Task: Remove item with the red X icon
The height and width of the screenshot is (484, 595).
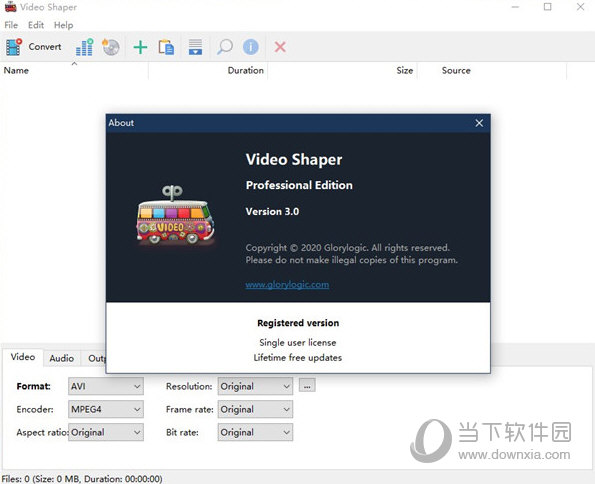Action: coord(280,47)
